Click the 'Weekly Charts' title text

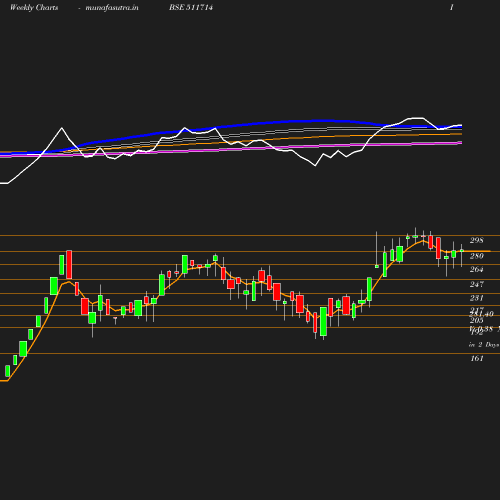click(34, 8)
